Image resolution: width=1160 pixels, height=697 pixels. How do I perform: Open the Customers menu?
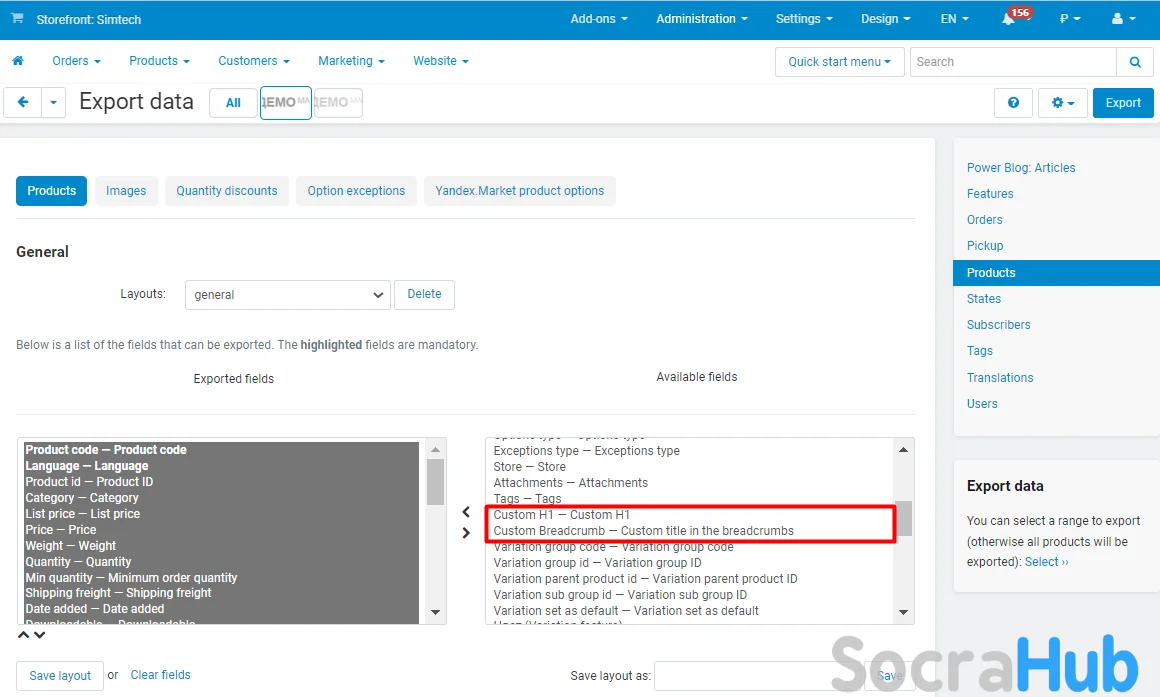[254, 61]
